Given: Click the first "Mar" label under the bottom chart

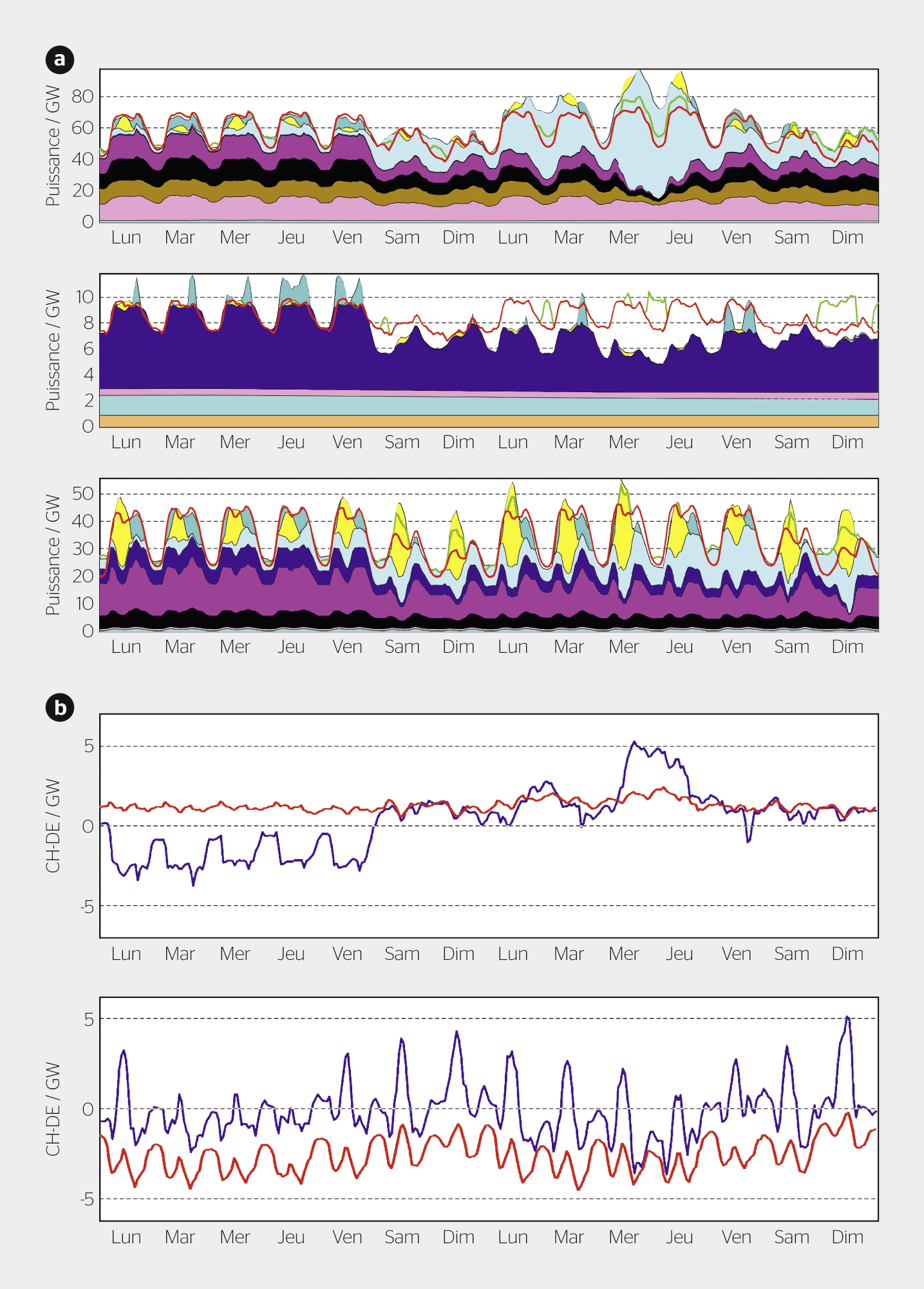Looking at the screenshot, I should 180,1237.
